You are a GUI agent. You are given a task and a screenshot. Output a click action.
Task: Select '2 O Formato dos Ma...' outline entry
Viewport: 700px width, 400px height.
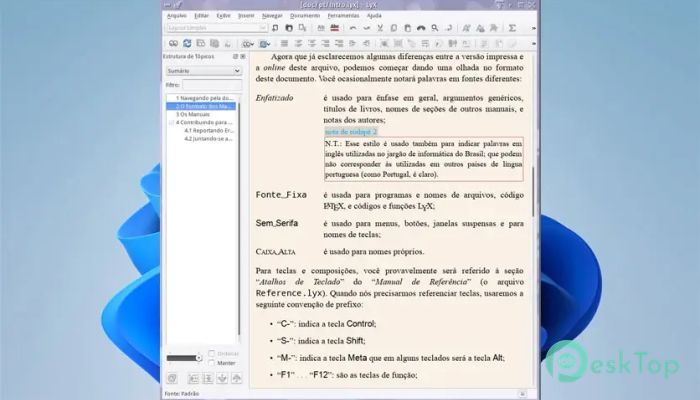click(201, 106)
